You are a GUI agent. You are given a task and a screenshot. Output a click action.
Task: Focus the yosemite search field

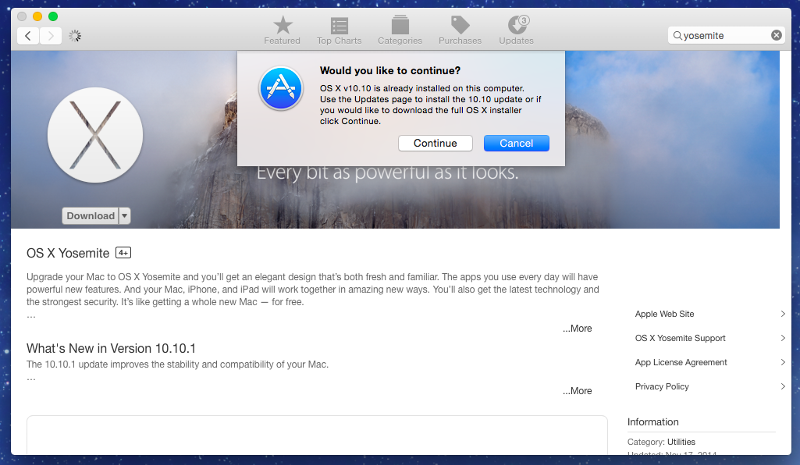(726, 35)
